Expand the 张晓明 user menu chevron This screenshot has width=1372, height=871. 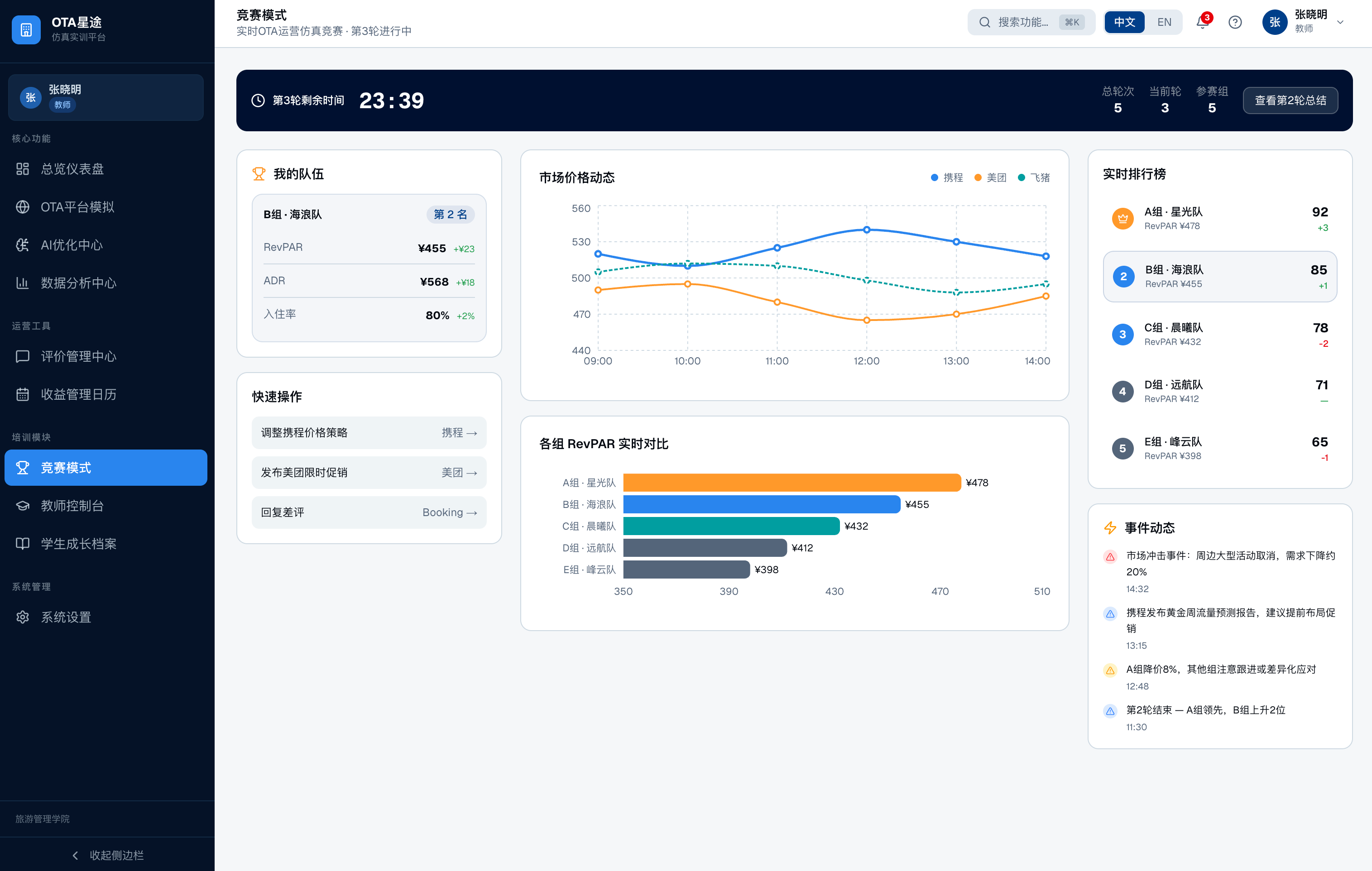(1340, 22)
